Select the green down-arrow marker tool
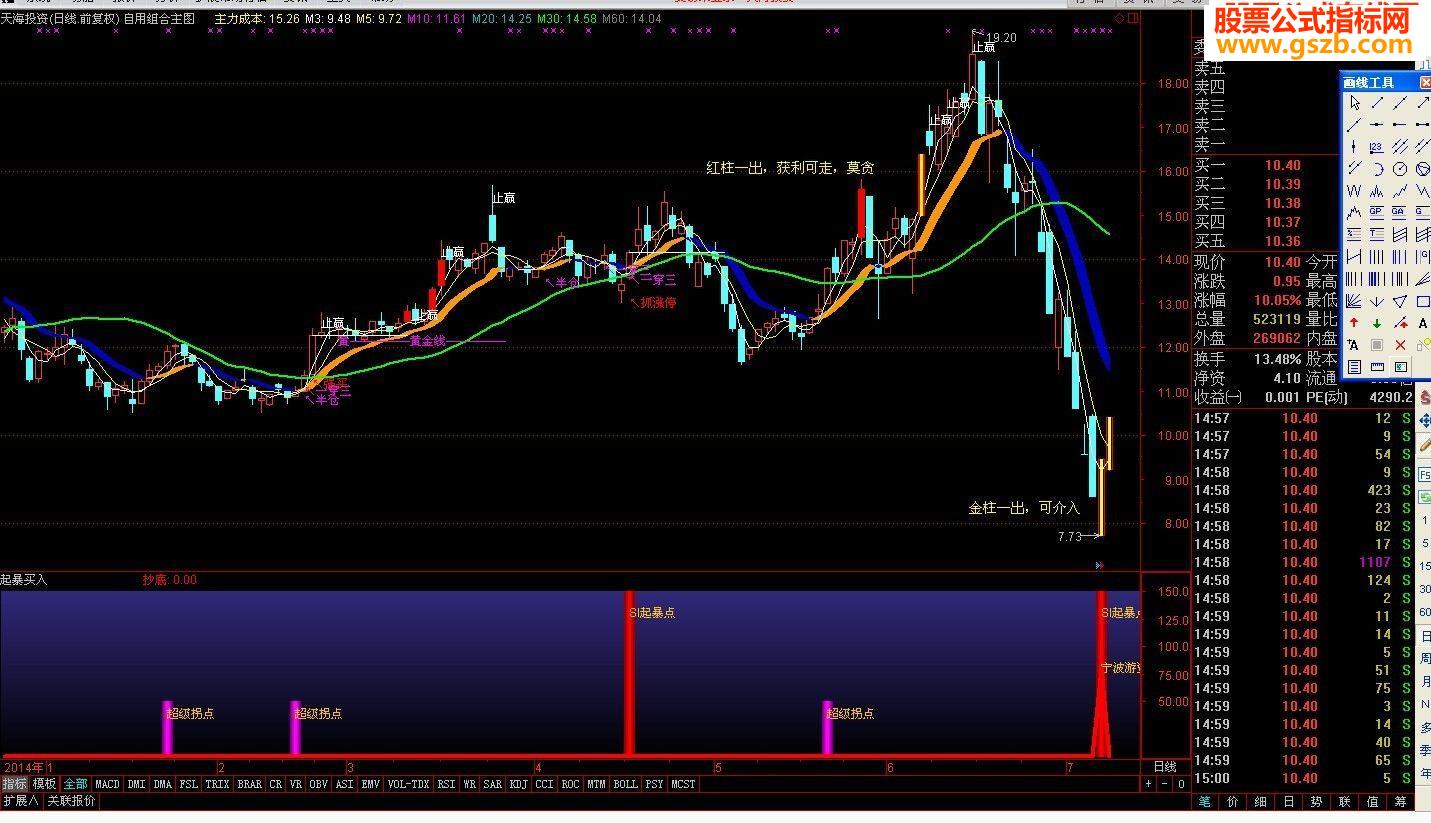The image size is (1431, 823). click(x=1377, y=322)
